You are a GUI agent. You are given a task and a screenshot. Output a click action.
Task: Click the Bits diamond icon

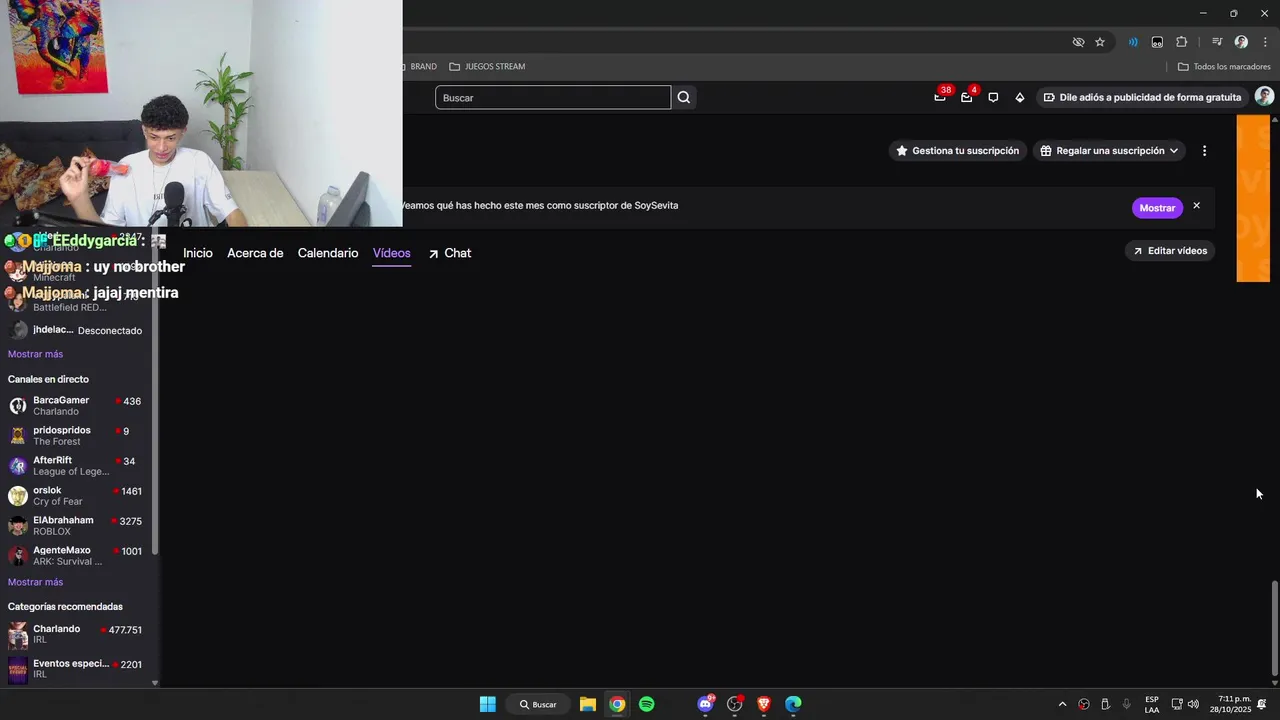point(1019,97)
